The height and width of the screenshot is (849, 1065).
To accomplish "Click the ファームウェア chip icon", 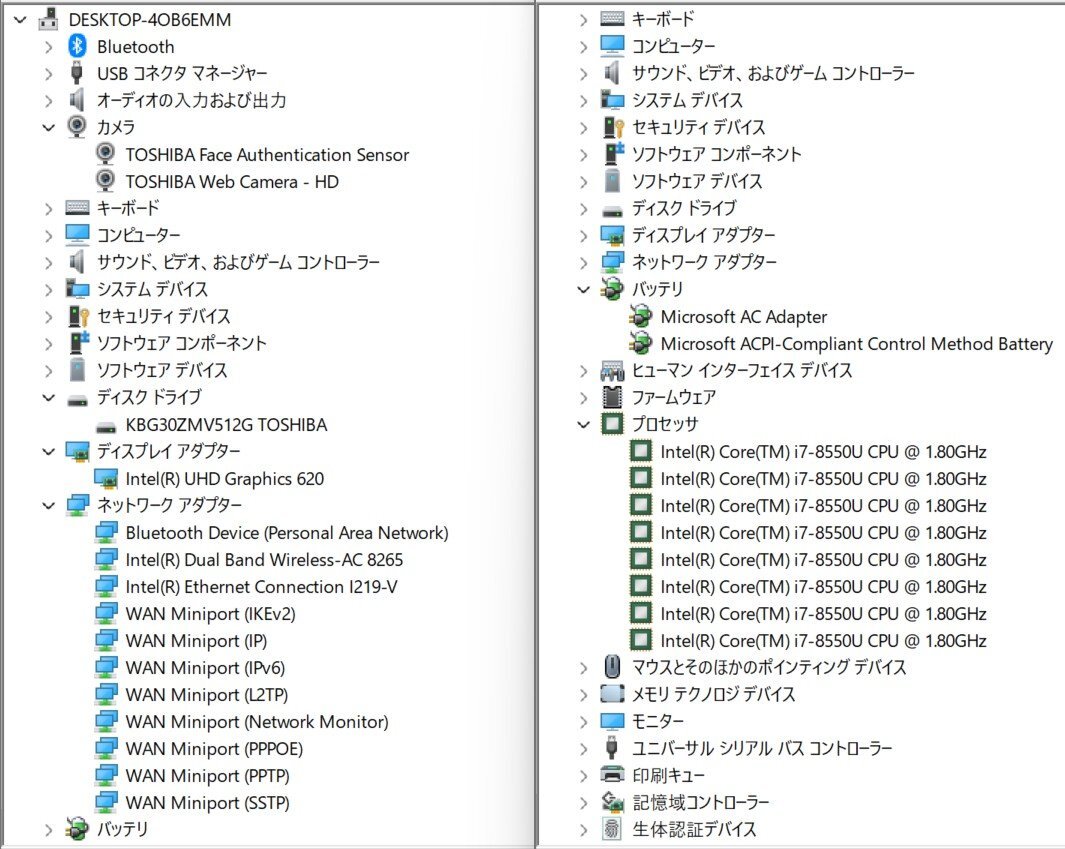I will point(612,397).
